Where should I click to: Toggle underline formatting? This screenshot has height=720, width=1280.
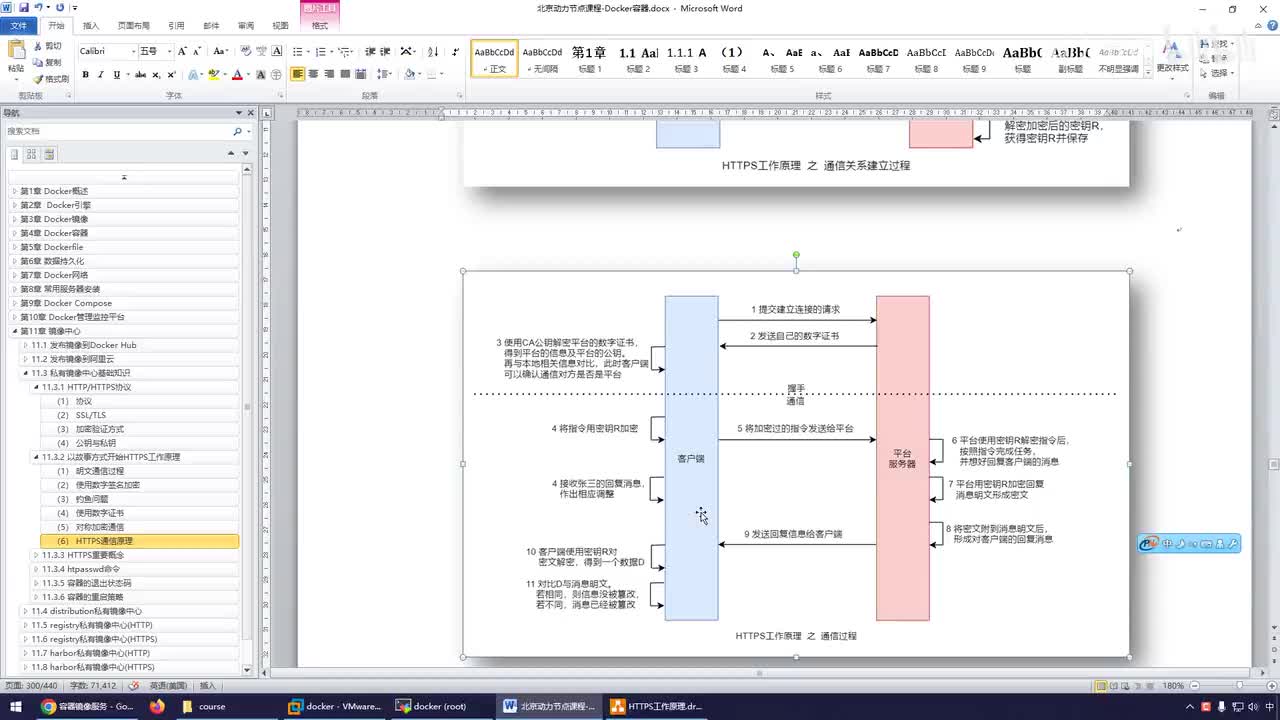coord(117,75)
